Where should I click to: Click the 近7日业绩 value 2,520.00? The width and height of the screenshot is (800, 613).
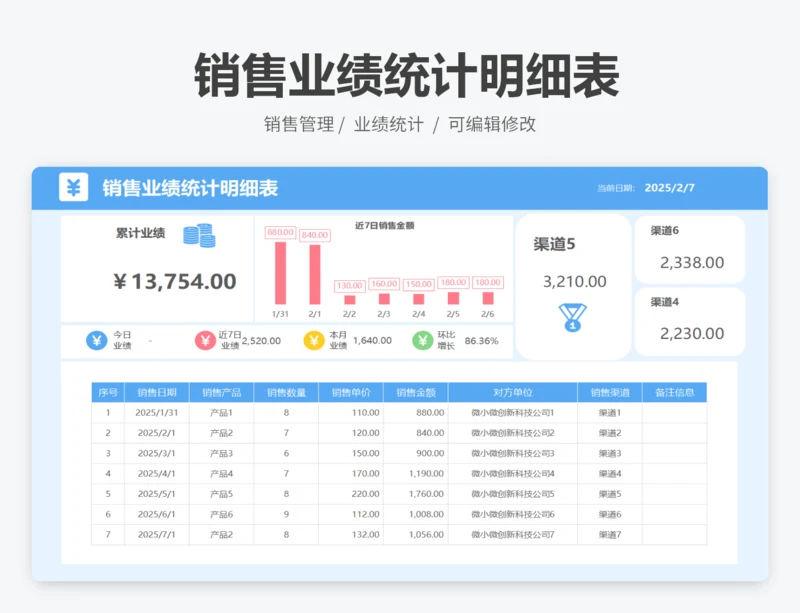(261, 340)
